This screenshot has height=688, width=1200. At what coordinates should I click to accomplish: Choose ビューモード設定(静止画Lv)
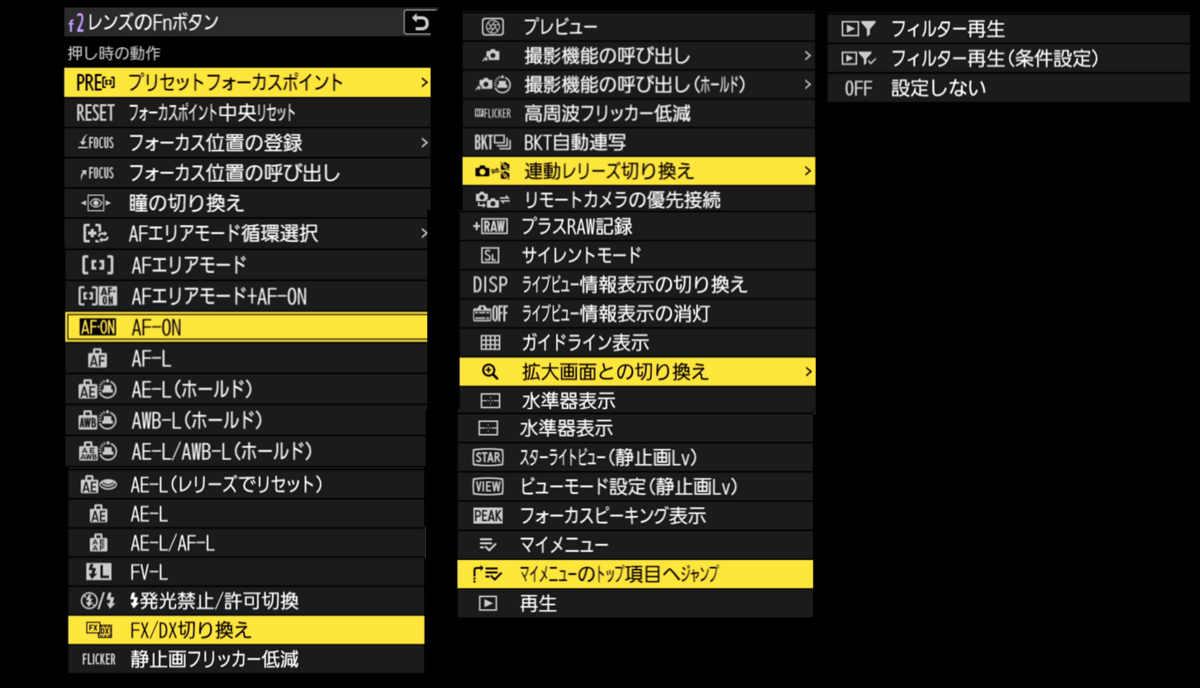pos(635,488)
